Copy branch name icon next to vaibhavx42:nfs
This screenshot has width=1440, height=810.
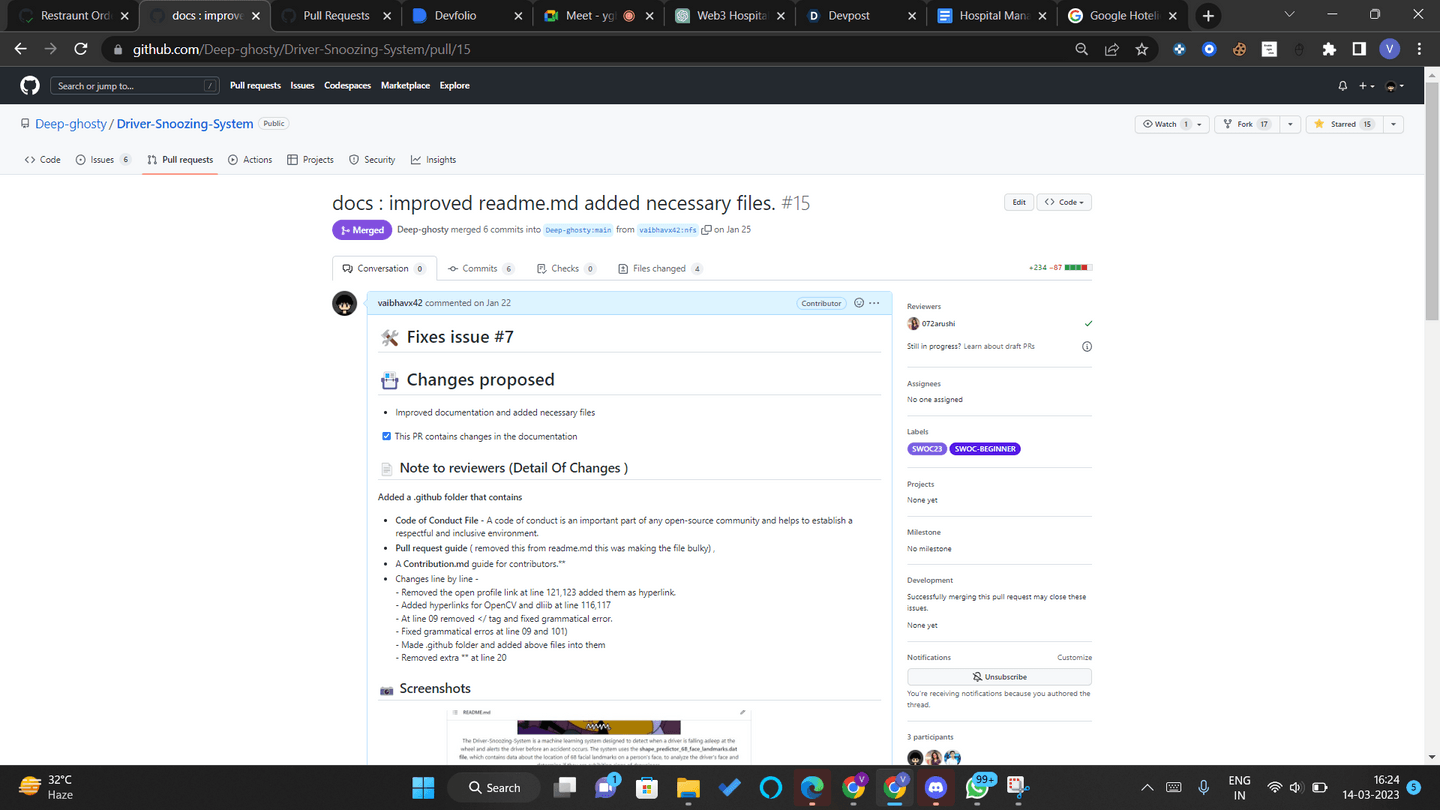tap(706, 230)
